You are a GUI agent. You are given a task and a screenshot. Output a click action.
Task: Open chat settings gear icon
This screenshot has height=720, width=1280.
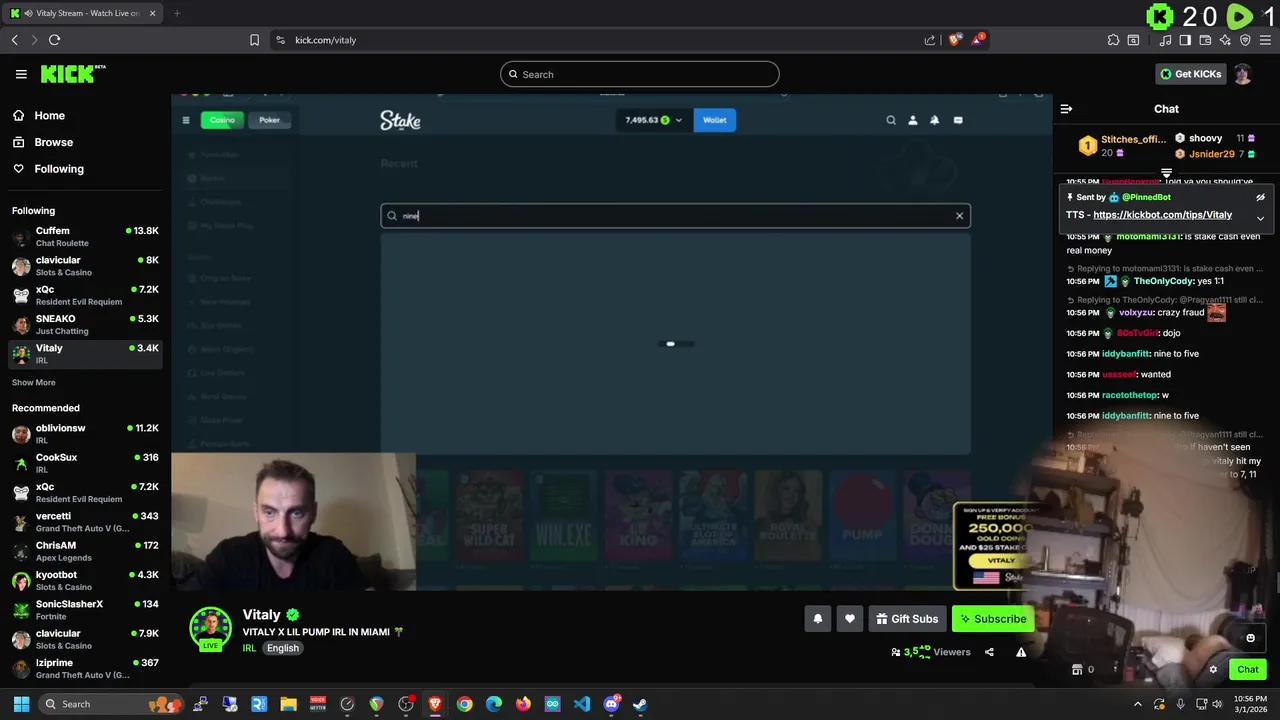pos(1213,670)
